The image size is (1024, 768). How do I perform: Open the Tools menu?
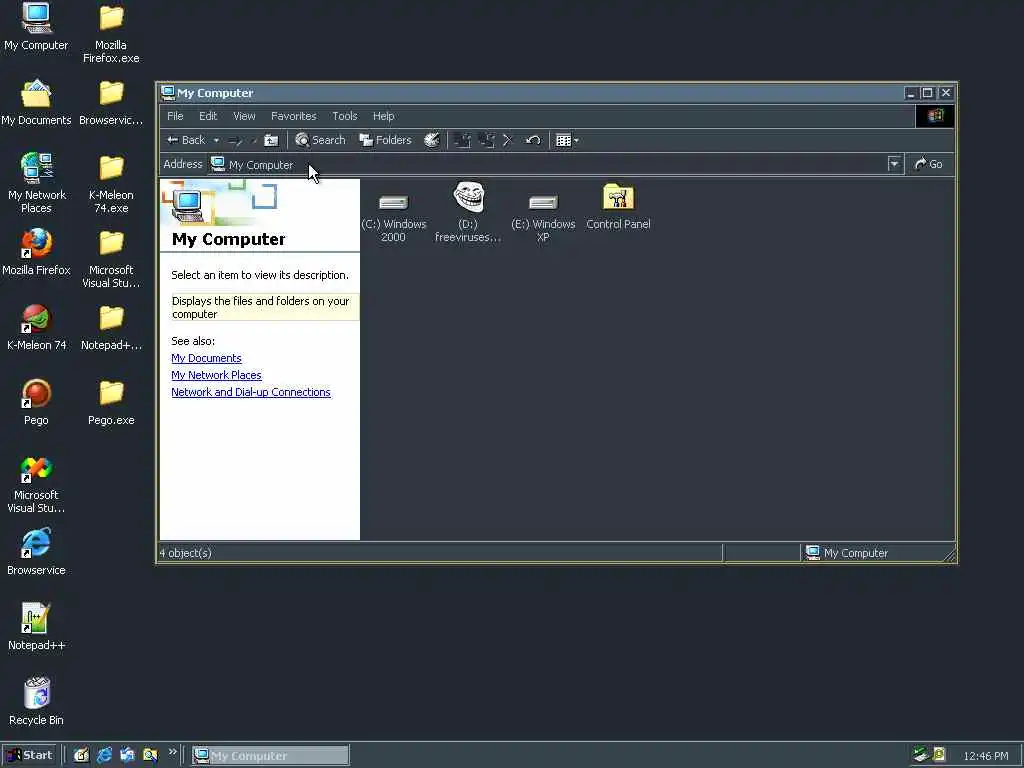point(344,116)
